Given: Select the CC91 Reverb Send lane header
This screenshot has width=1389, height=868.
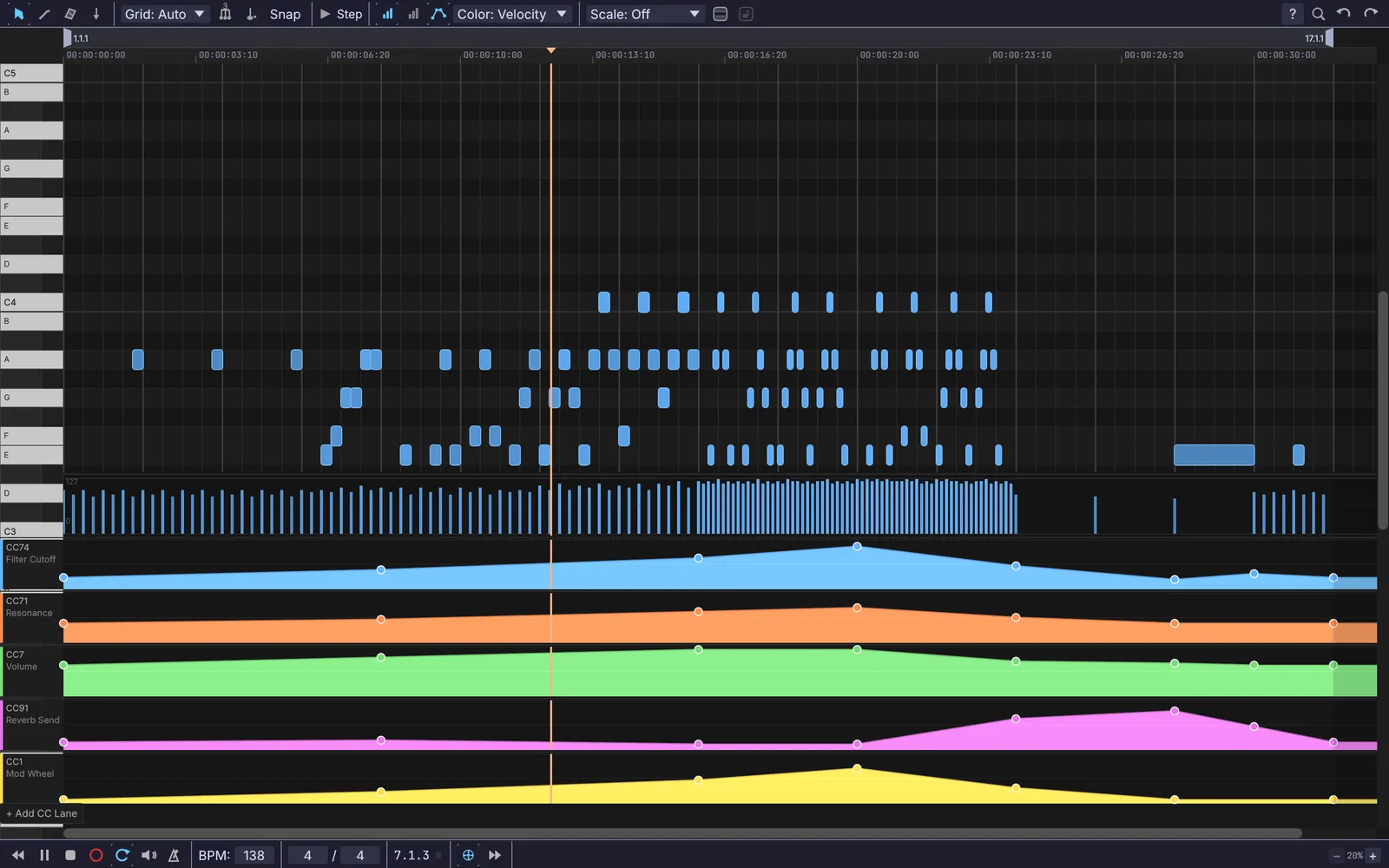Looking at the screenshot, I should click(32, 725).
